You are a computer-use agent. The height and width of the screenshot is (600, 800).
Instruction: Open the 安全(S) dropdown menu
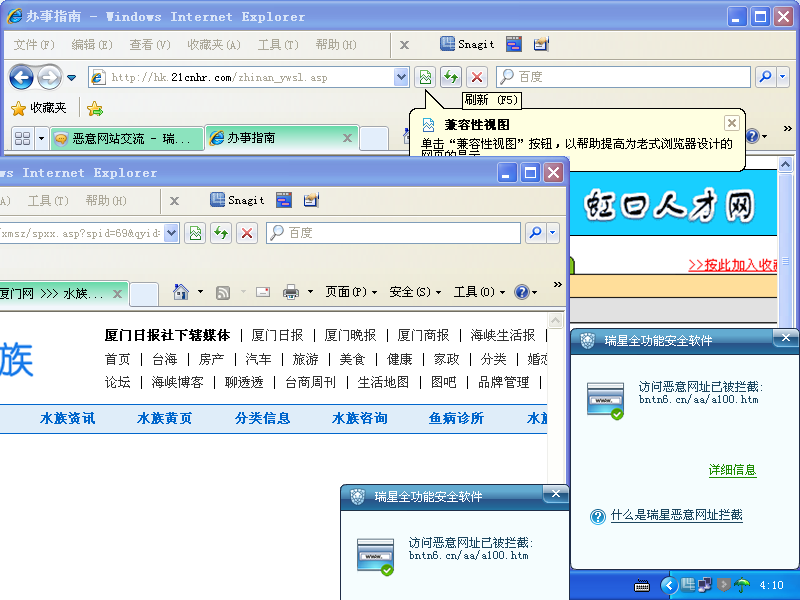pyautogui.click(x=415, y=292)
